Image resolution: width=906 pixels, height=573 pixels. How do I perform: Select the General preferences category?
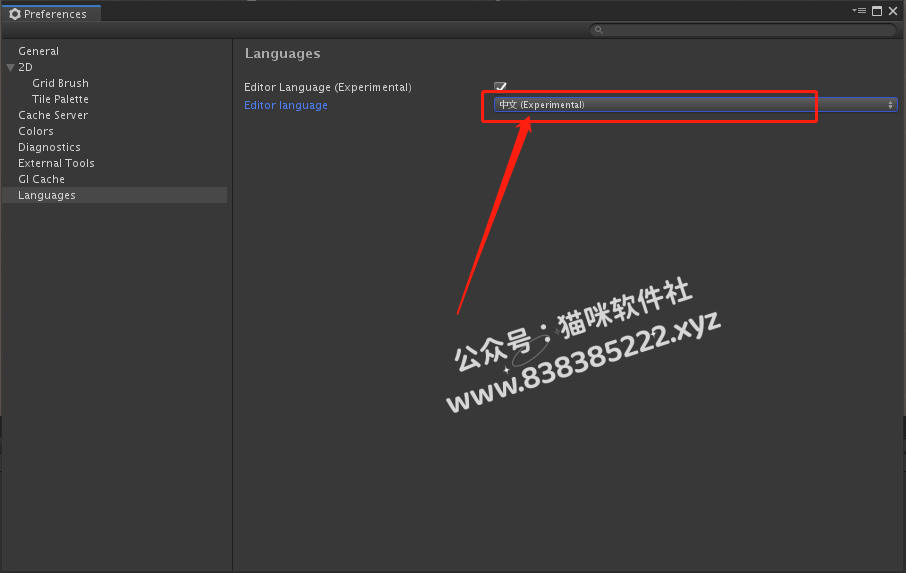pyautogui.click(x=38, y=51)
